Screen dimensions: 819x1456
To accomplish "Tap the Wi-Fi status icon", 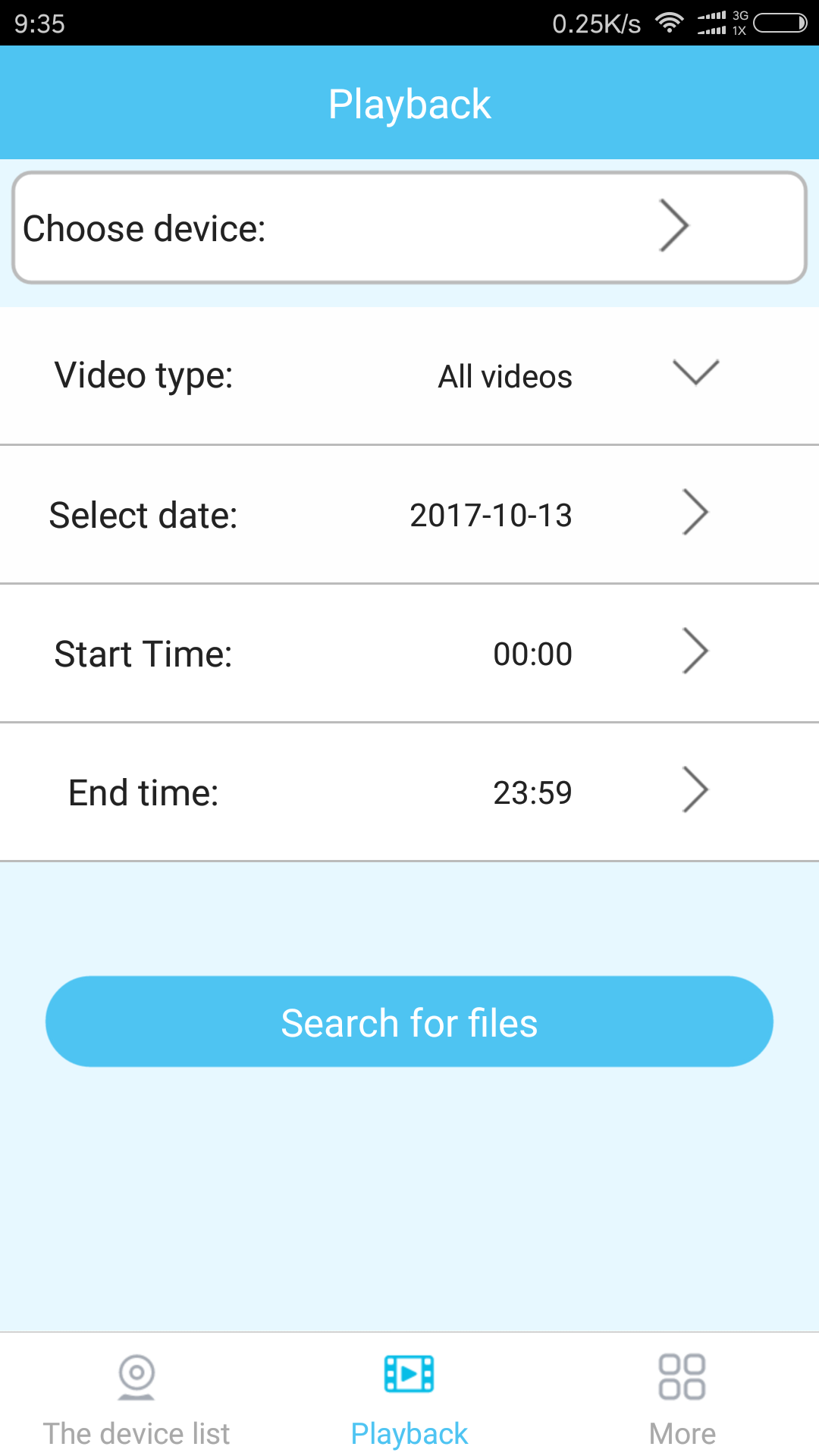I will [x=669, y=23].
